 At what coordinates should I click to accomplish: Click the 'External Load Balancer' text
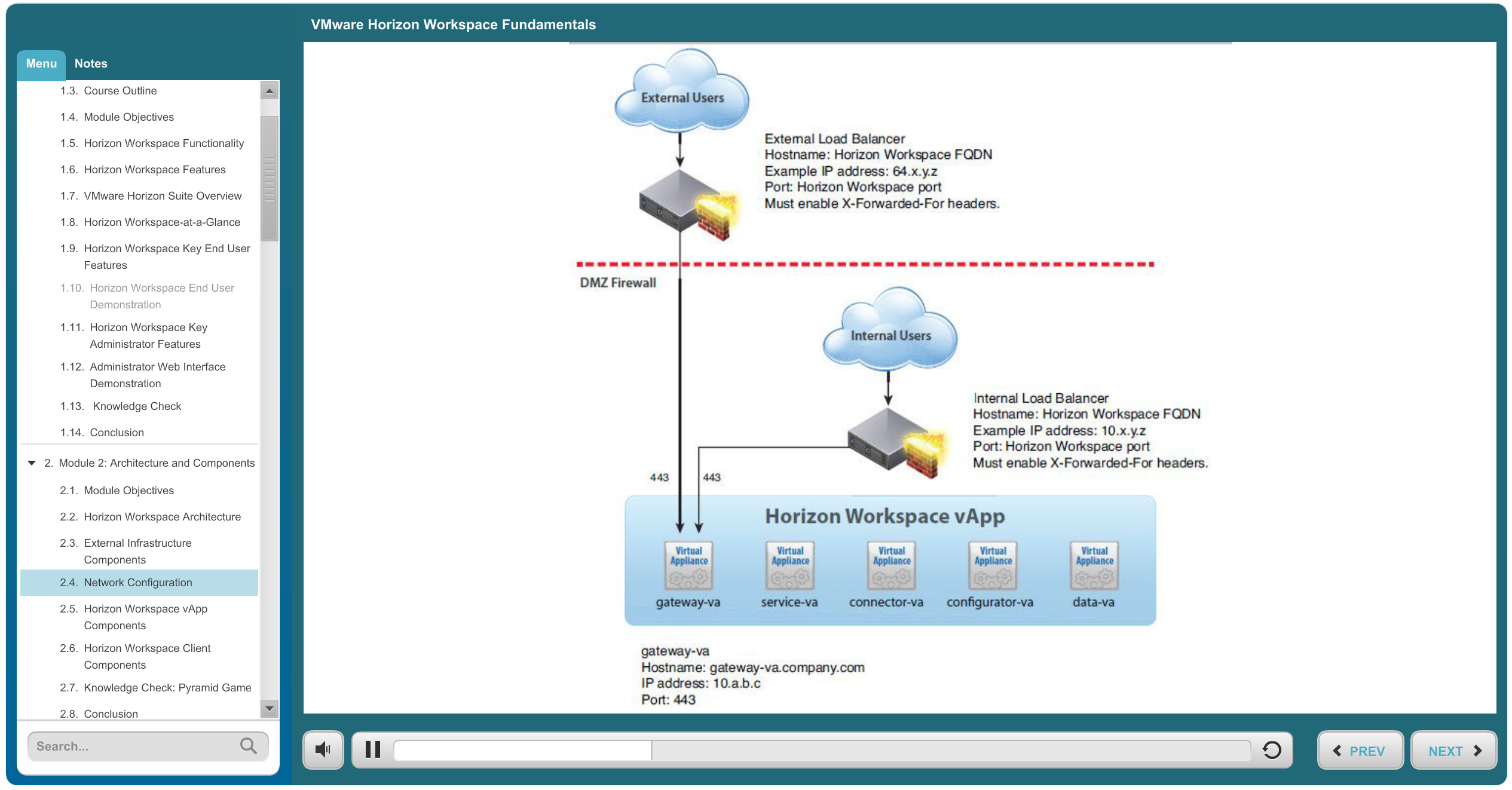tap(835, 139)
